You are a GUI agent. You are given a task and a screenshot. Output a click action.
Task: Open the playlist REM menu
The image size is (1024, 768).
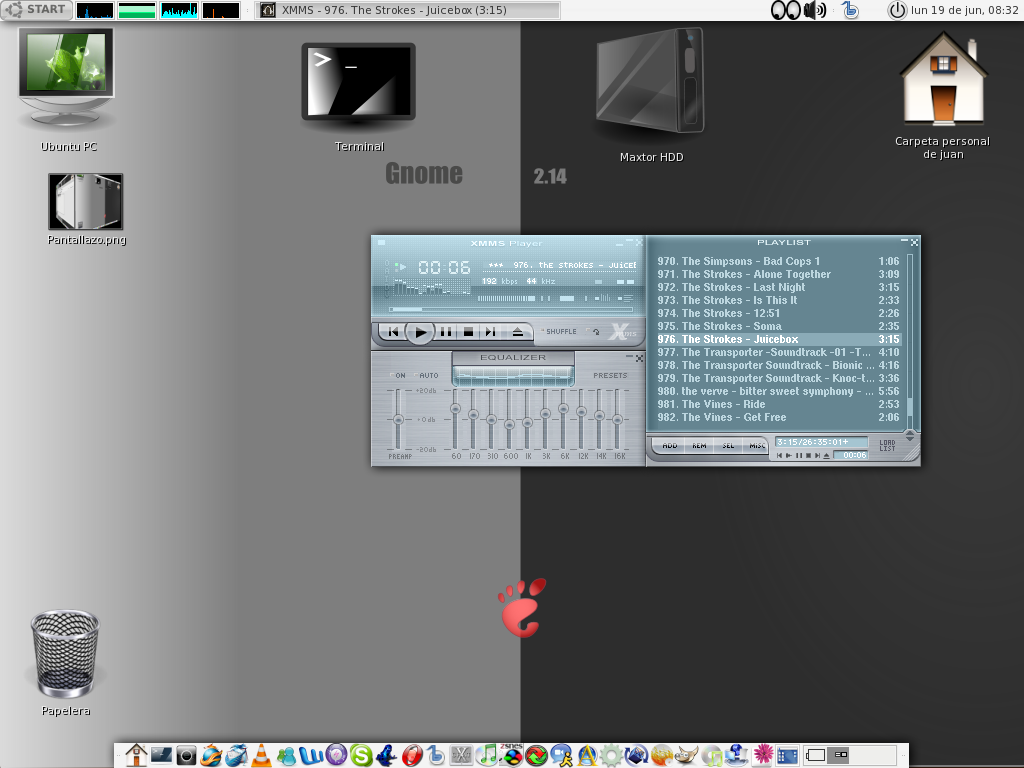point(699,446)
